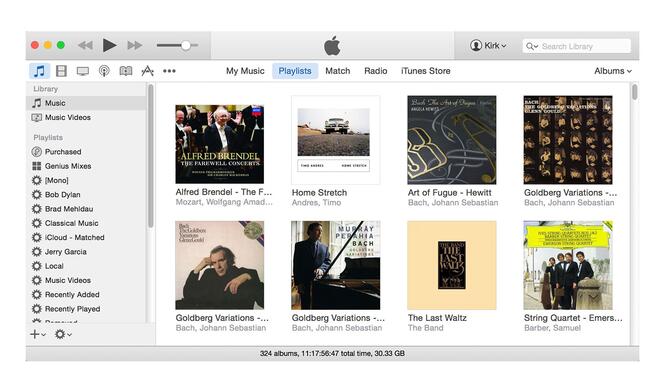Click Art of Fugue - Hewitt title
660x390 pixels.
(450, 193)
